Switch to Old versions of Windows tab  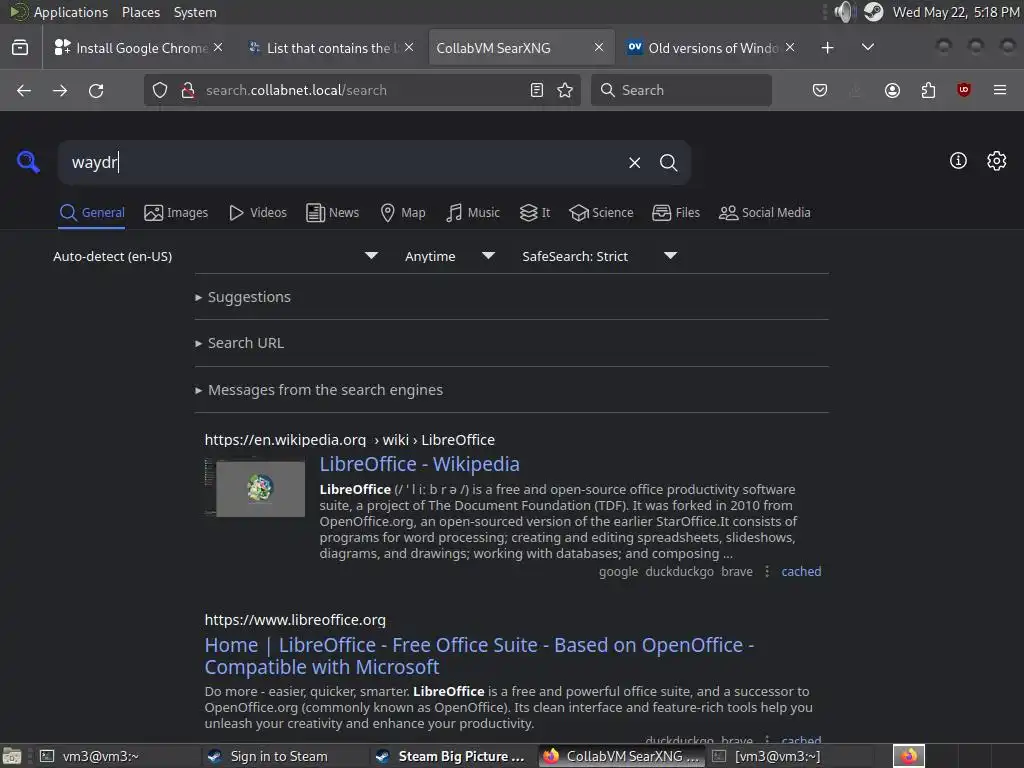711,48
